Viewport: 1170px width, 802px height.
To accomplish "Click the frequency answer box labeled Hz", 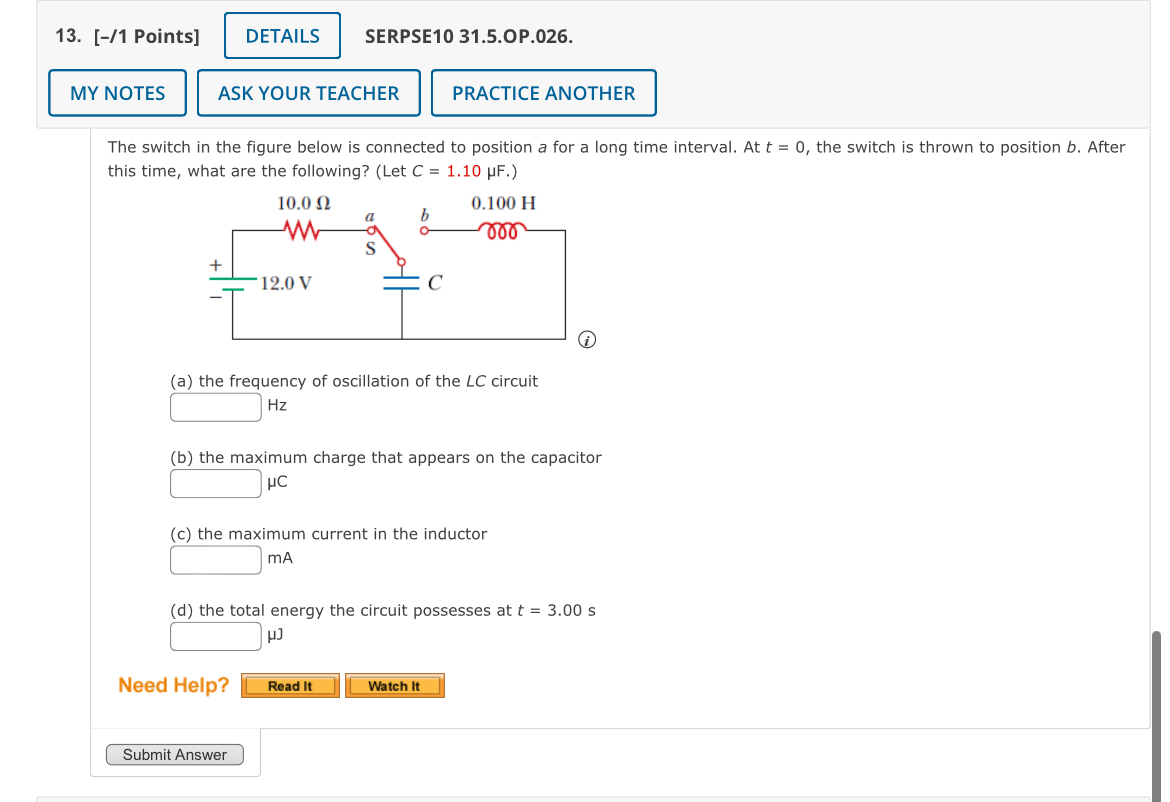I will click(215, 406).
